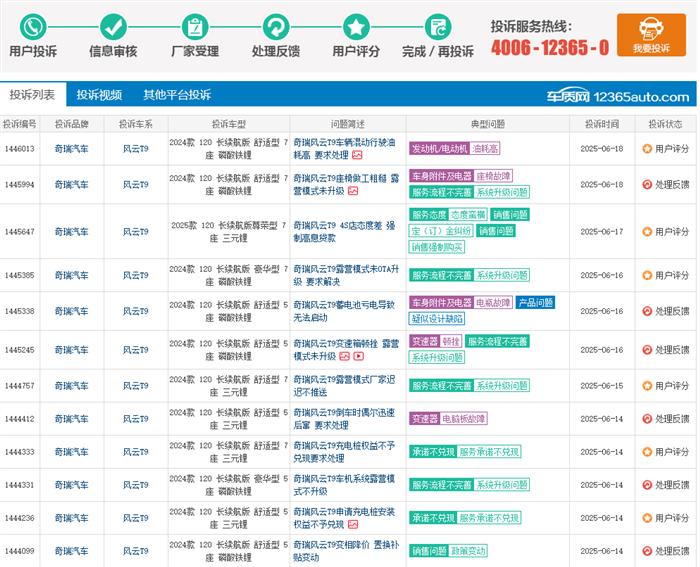Click the 处理反馈 refresh step icon
The image size is (700, 567).
pos(276,27)
